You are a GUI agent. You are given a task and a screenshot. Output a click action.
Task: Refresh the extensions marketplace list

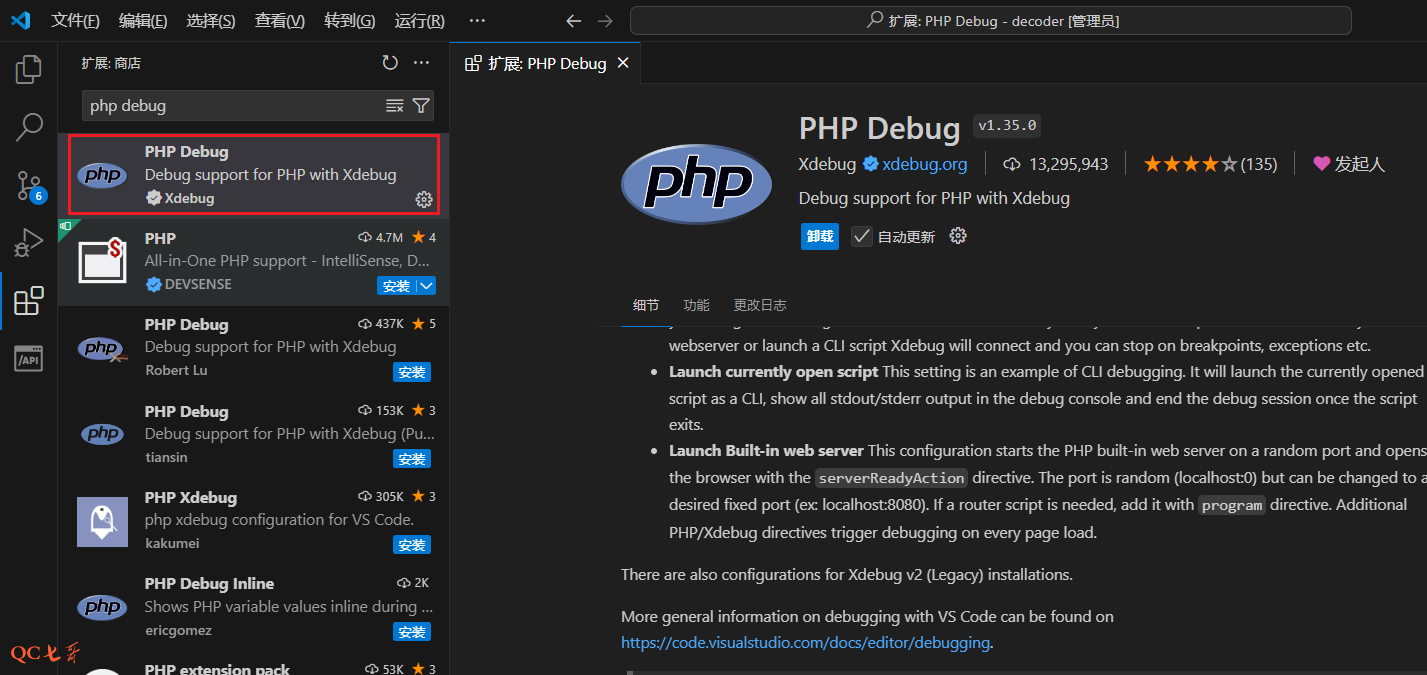390,62
